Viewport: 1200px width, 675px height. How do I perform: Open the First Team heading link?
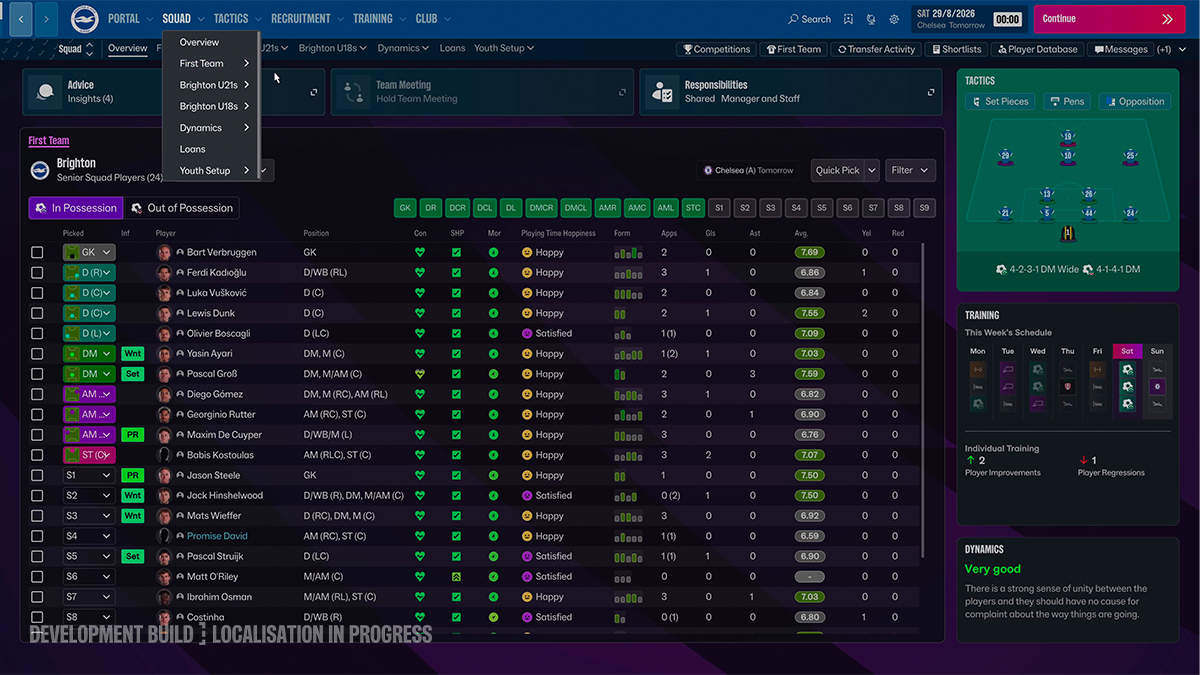(x=49, y=141)
